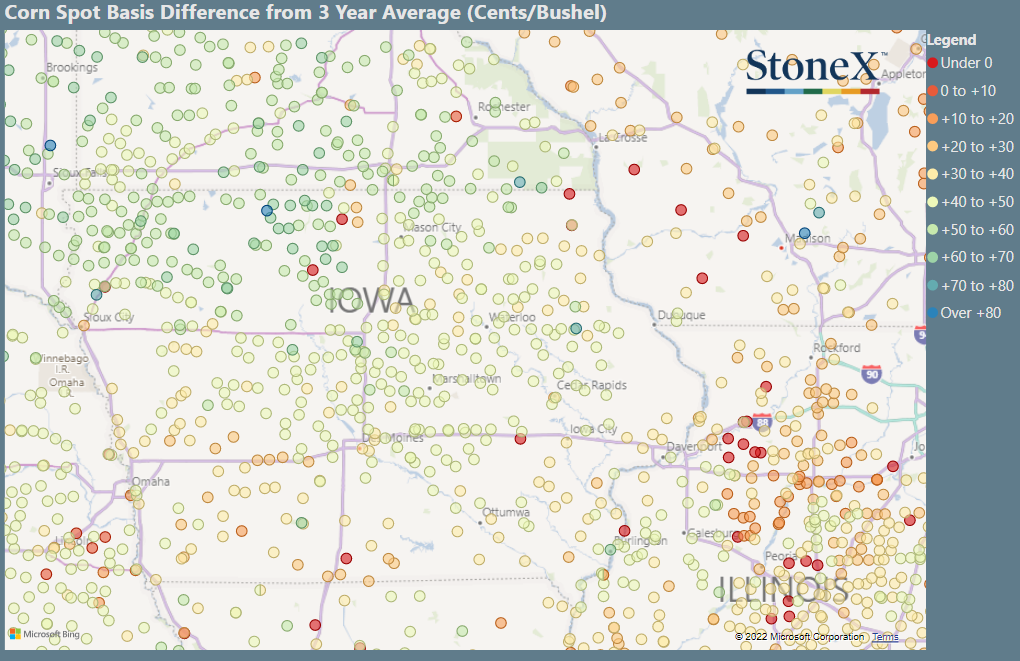Click the Microsoft Bing logo
Screen dimensions: 1020x661
44,634
